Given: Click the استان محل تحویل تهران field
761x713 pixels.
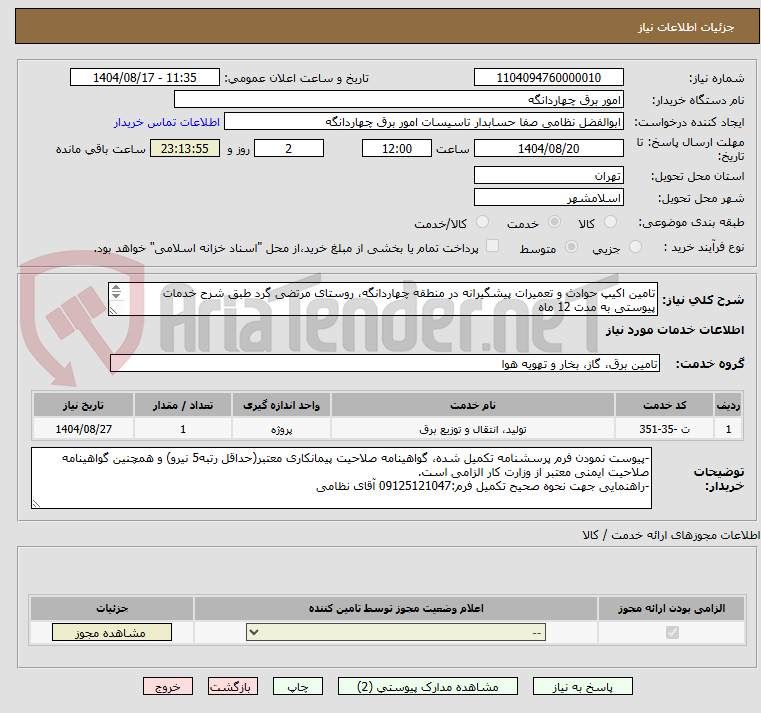Looking at the screenshot, I should (x=548, y=175).
